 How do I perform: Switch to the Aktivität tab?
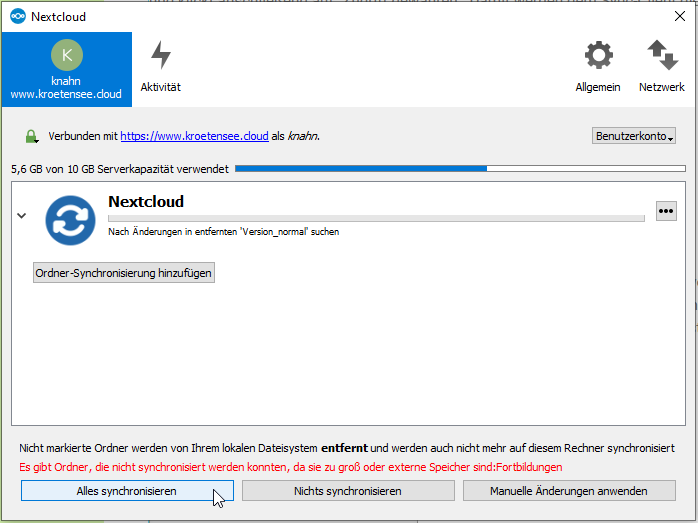(161, 69)
